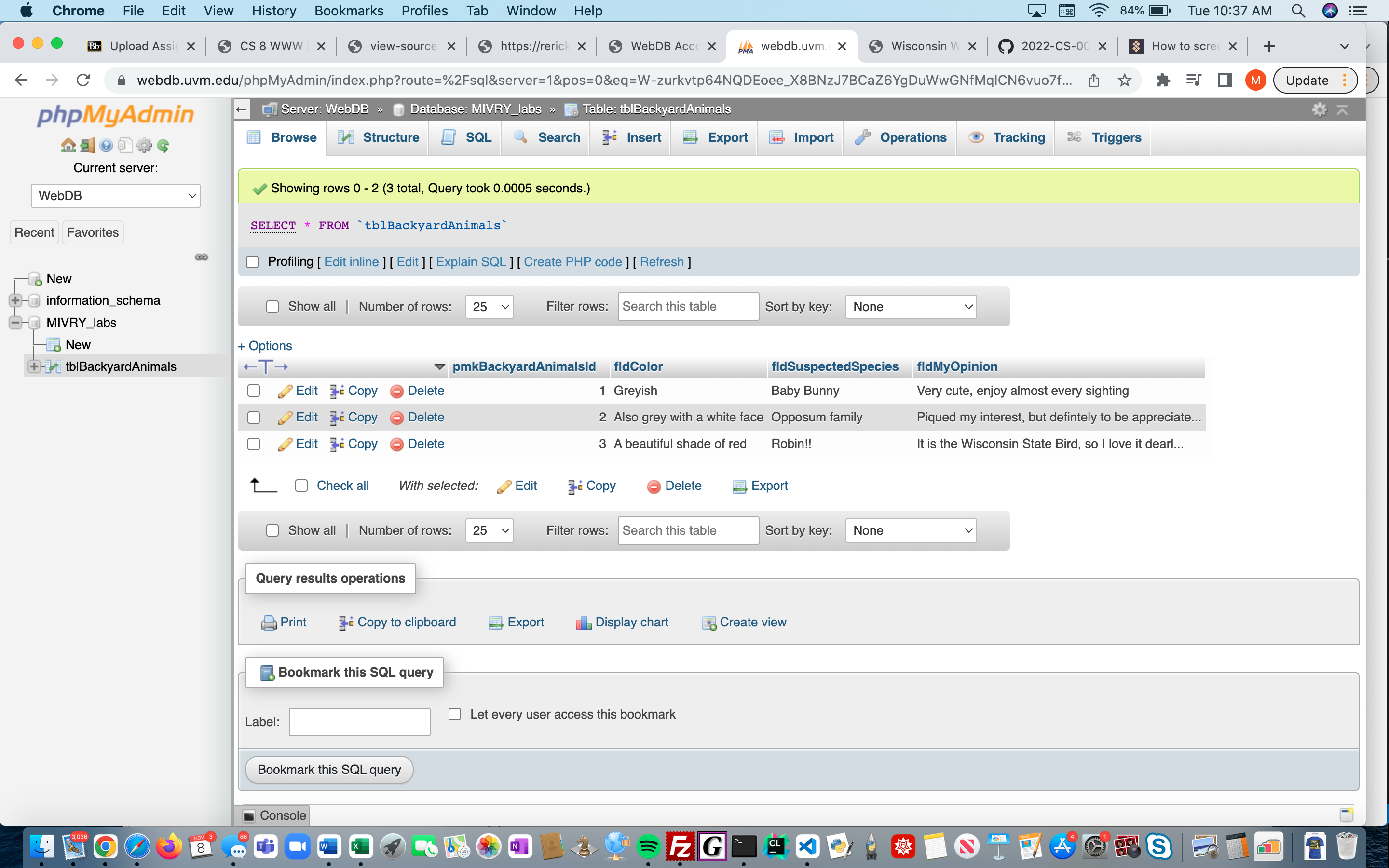The width and height of the screenshot is (1389, 868).
Task: Click the top Filter rows search field
Action: click(688, 307)
